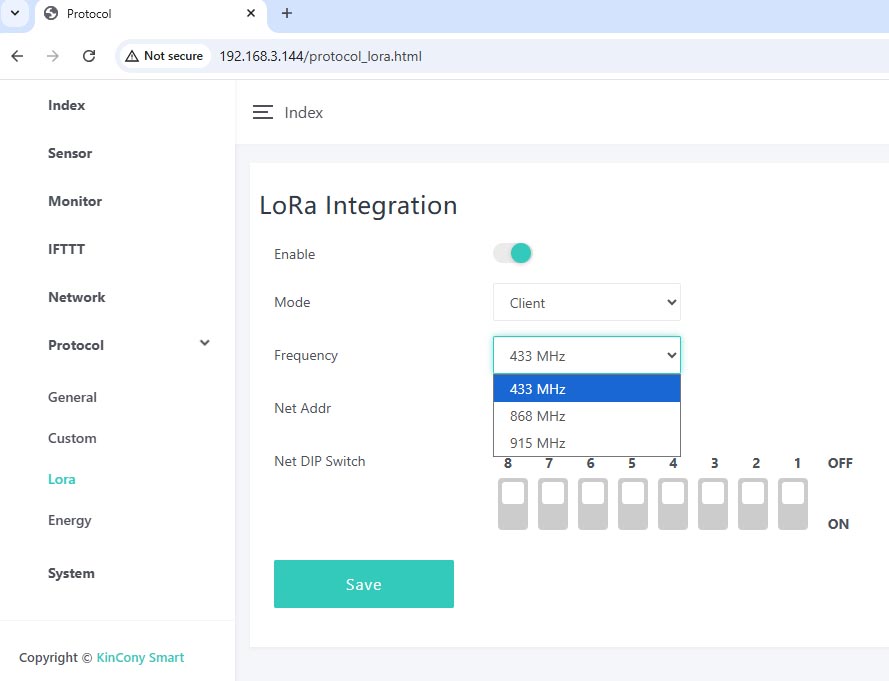Click the browser reload icon

89,56
